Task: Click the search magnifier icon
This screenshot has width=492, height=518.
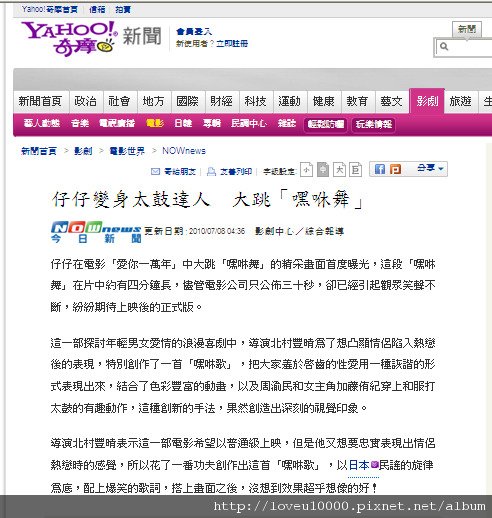Action: point(444,46)
